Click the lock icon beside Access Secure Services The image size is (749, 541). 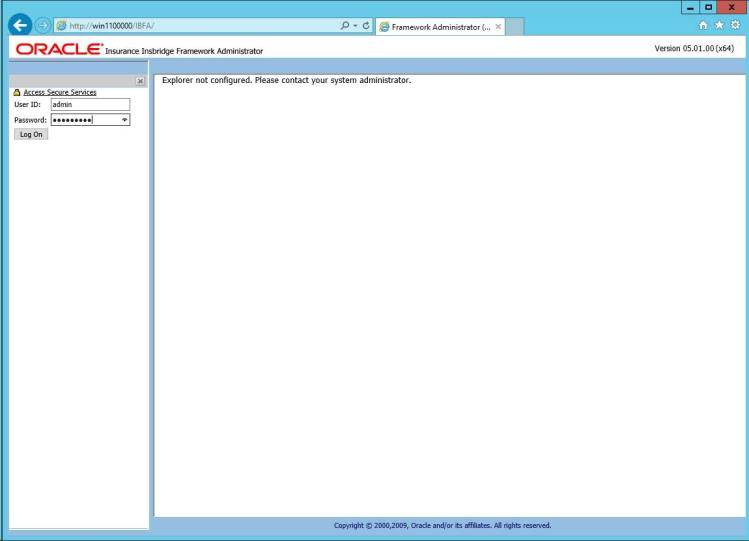tap(17, 92)
